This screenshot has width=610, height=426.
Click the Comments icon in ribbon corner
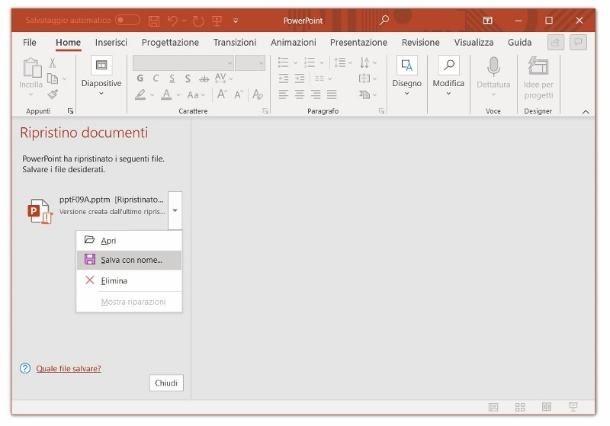[x=578, y=42]
